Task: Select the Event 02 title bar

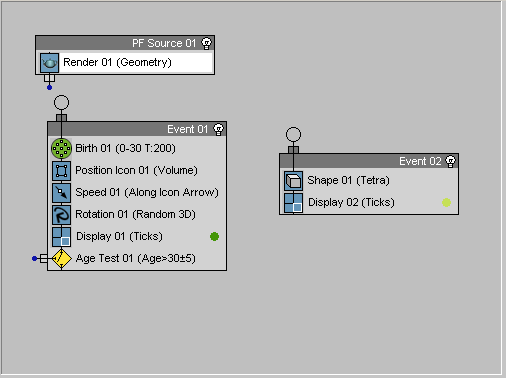Action: click(369, 161)
